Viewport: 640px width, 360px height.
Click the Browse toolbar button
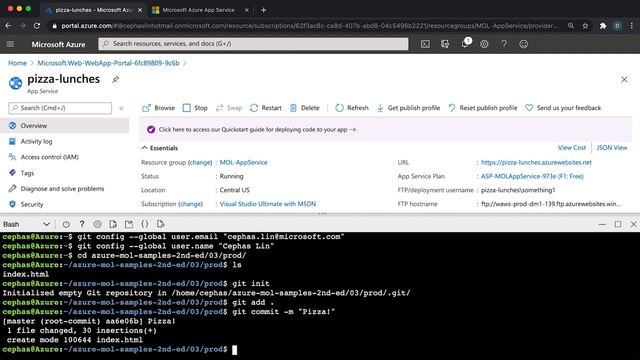(x=158, y=108)
